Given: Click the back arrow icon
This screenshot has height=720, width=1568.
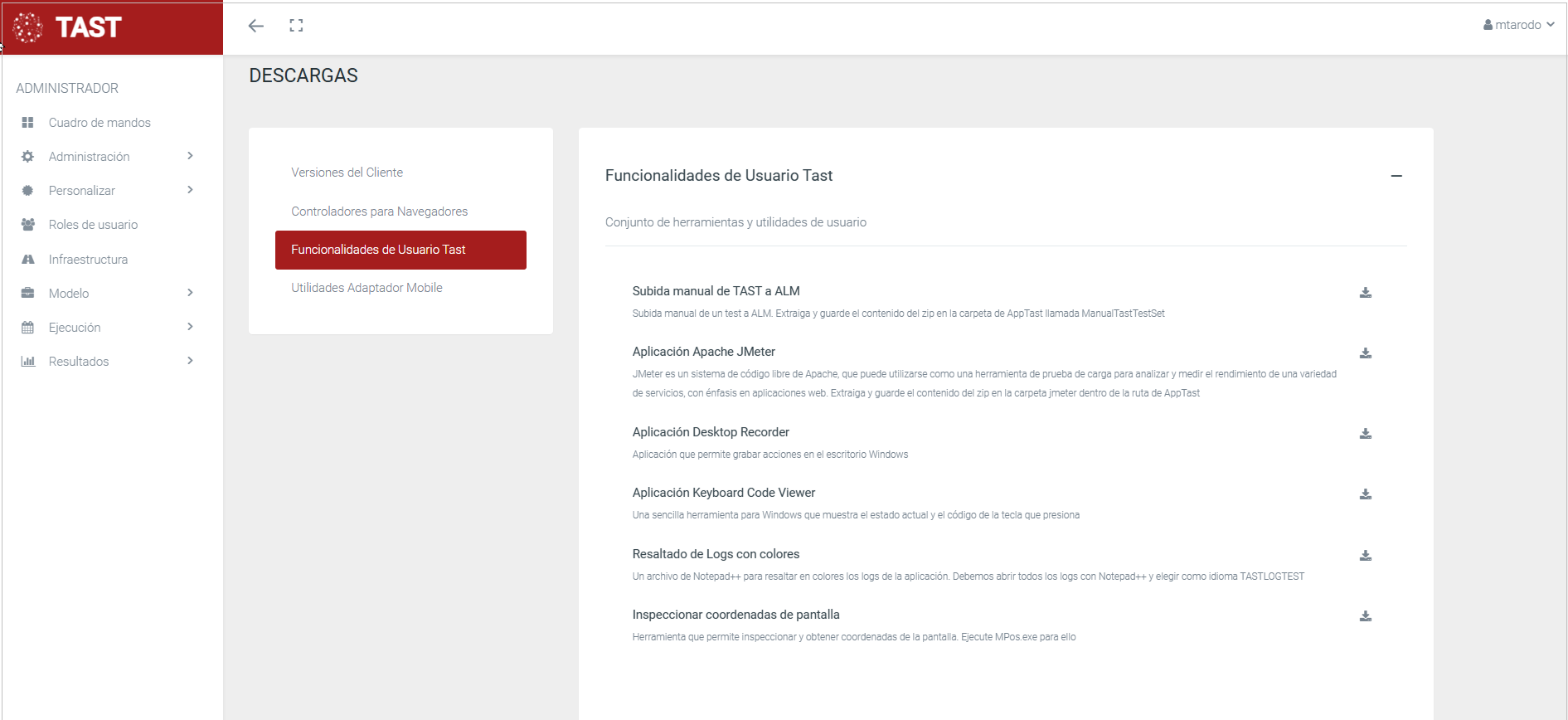Looking at the screenshot, I should coord(256,26).
